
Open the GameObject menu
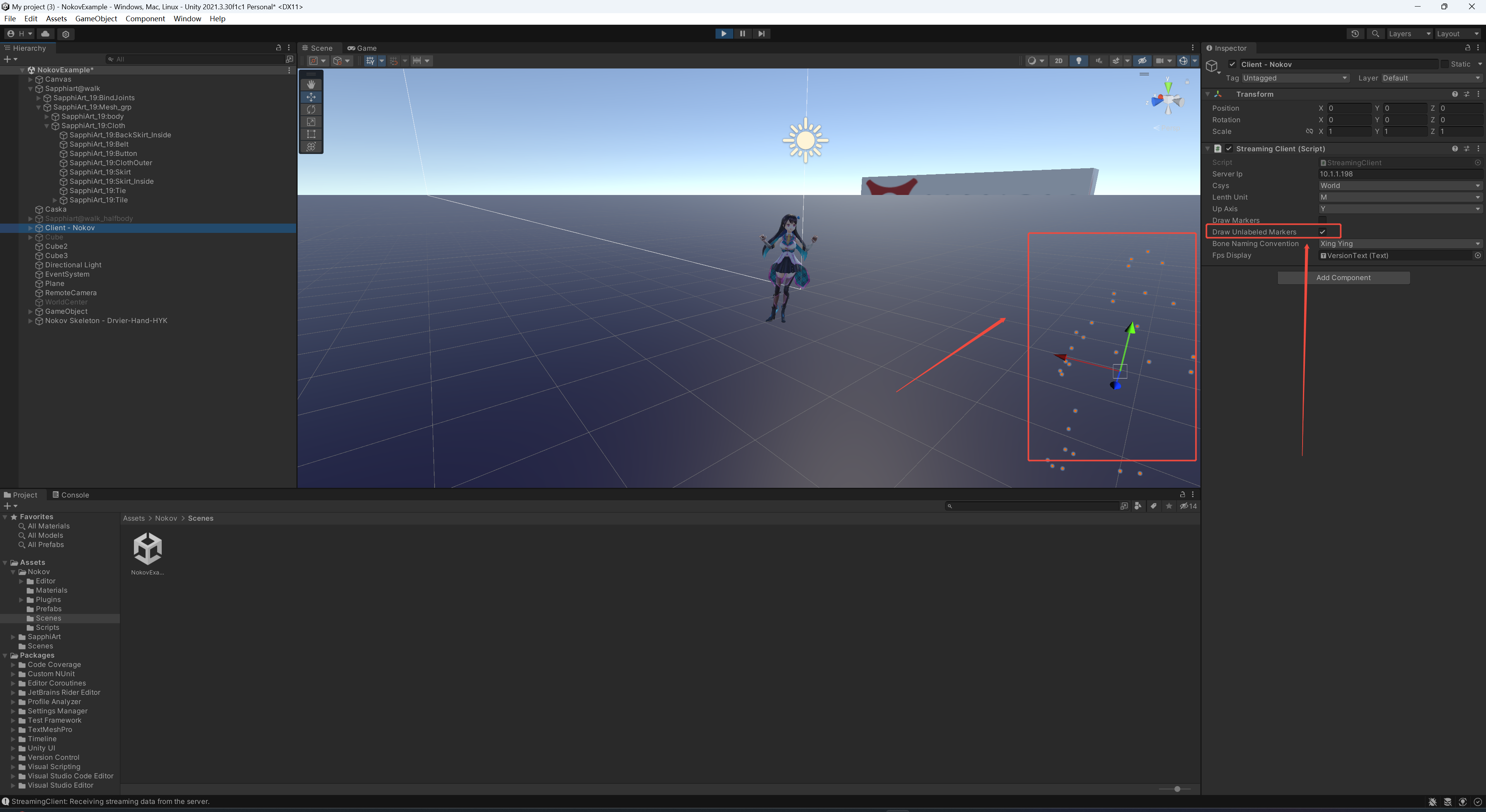[x=96, y=19]
